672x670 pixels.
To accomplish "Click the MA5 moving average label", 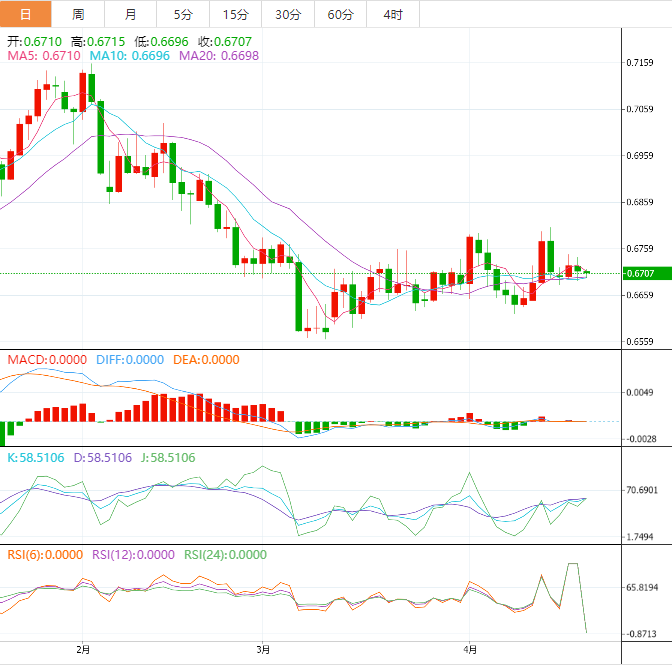I will [x=43, y=57].
